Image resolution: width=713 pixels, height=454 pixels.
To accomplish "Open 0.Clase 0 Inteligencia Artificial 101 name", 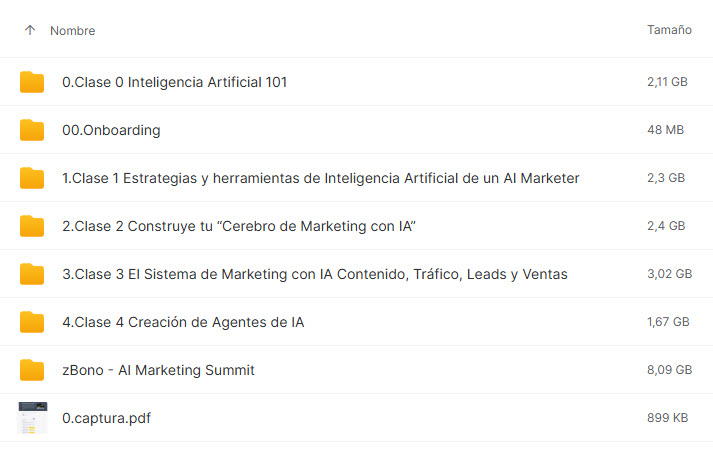I will (175, 82).
